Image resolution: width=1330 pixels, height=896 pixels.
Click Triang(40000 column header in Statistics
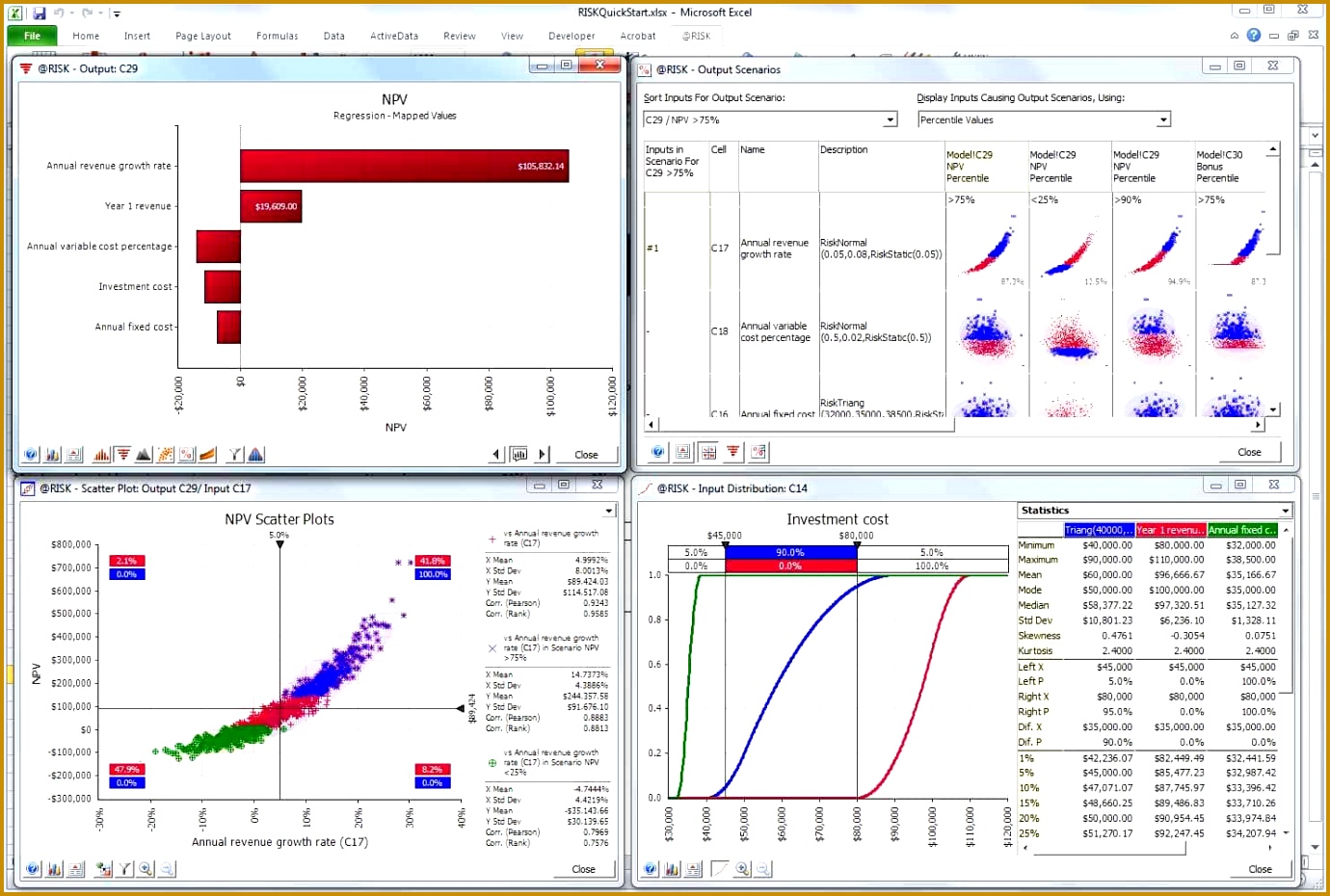click(1098, 530)
